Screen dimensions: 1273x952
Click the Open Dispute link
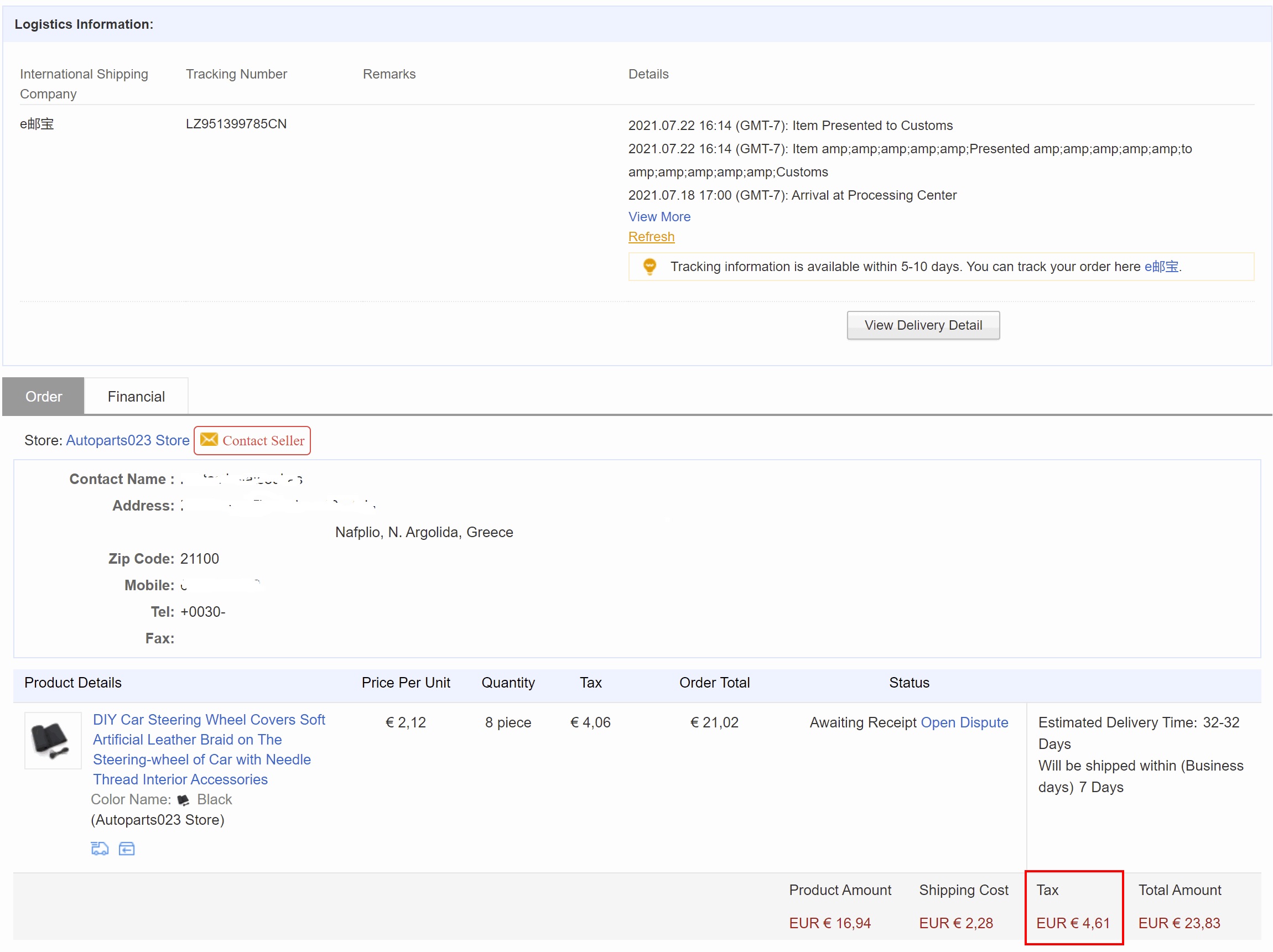[964, 722]
